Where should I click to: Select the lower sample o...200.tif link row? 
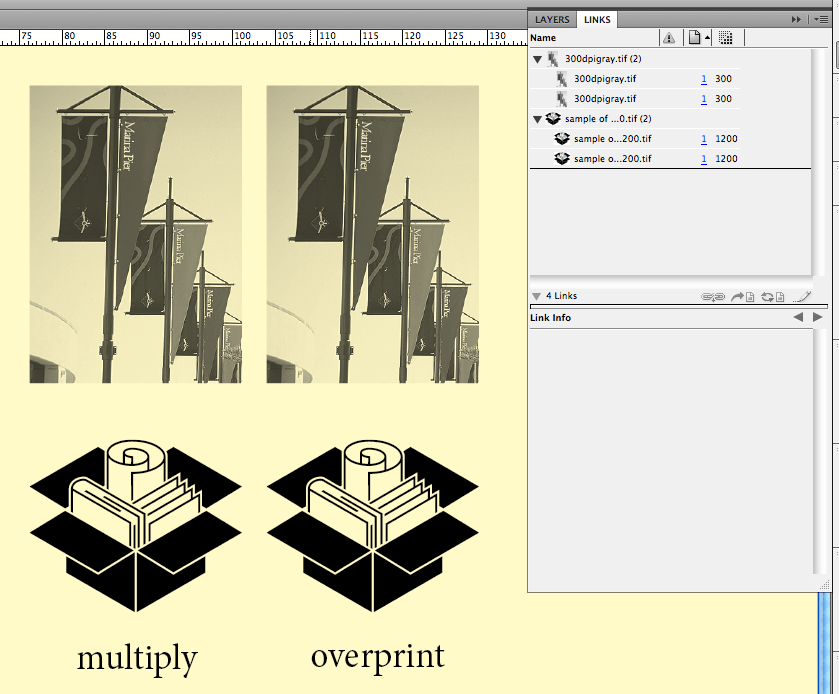pos(635,158)
